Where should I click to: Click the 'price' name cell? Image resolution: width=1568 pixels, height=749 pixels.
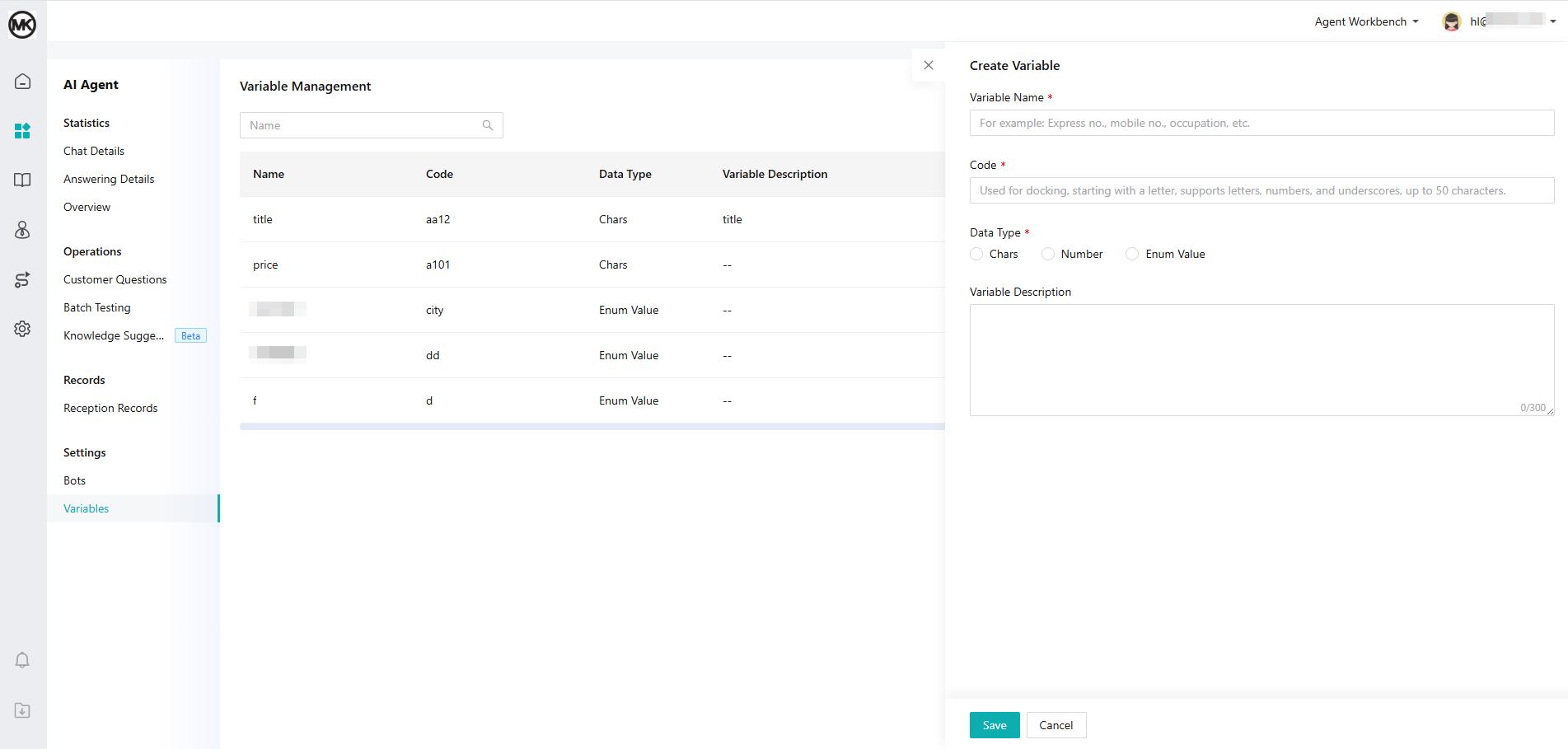pyautogui.click(x=265, y=264)
